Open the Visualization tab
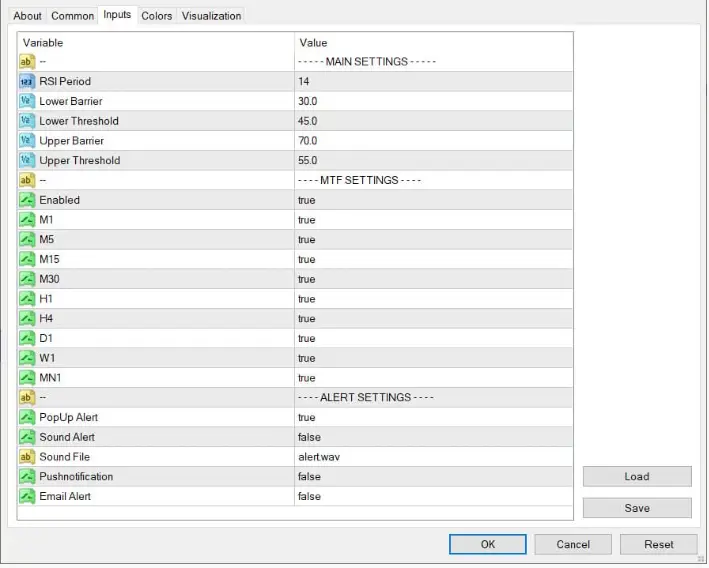709x568 pixels. 211,16
